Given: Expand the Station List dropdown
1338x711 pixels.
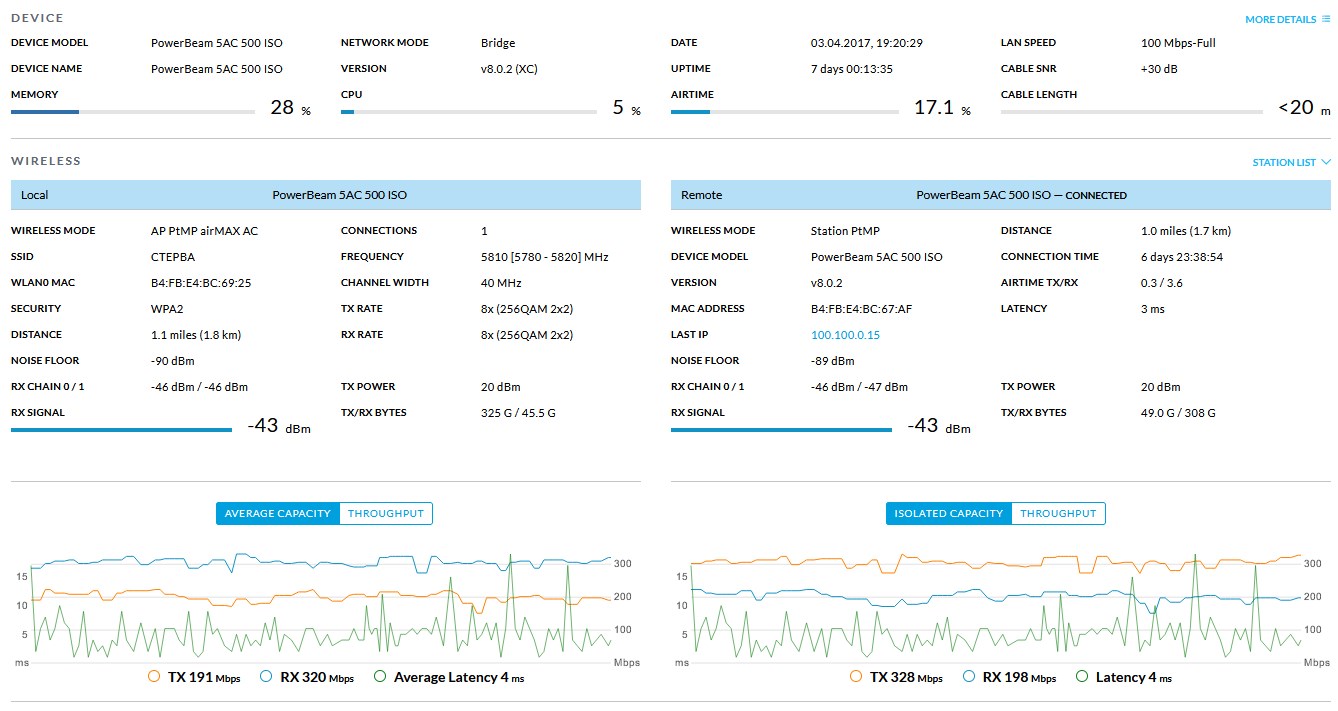Looking at the screenshot, I should pyautogui.click(x=1291, y=162).
